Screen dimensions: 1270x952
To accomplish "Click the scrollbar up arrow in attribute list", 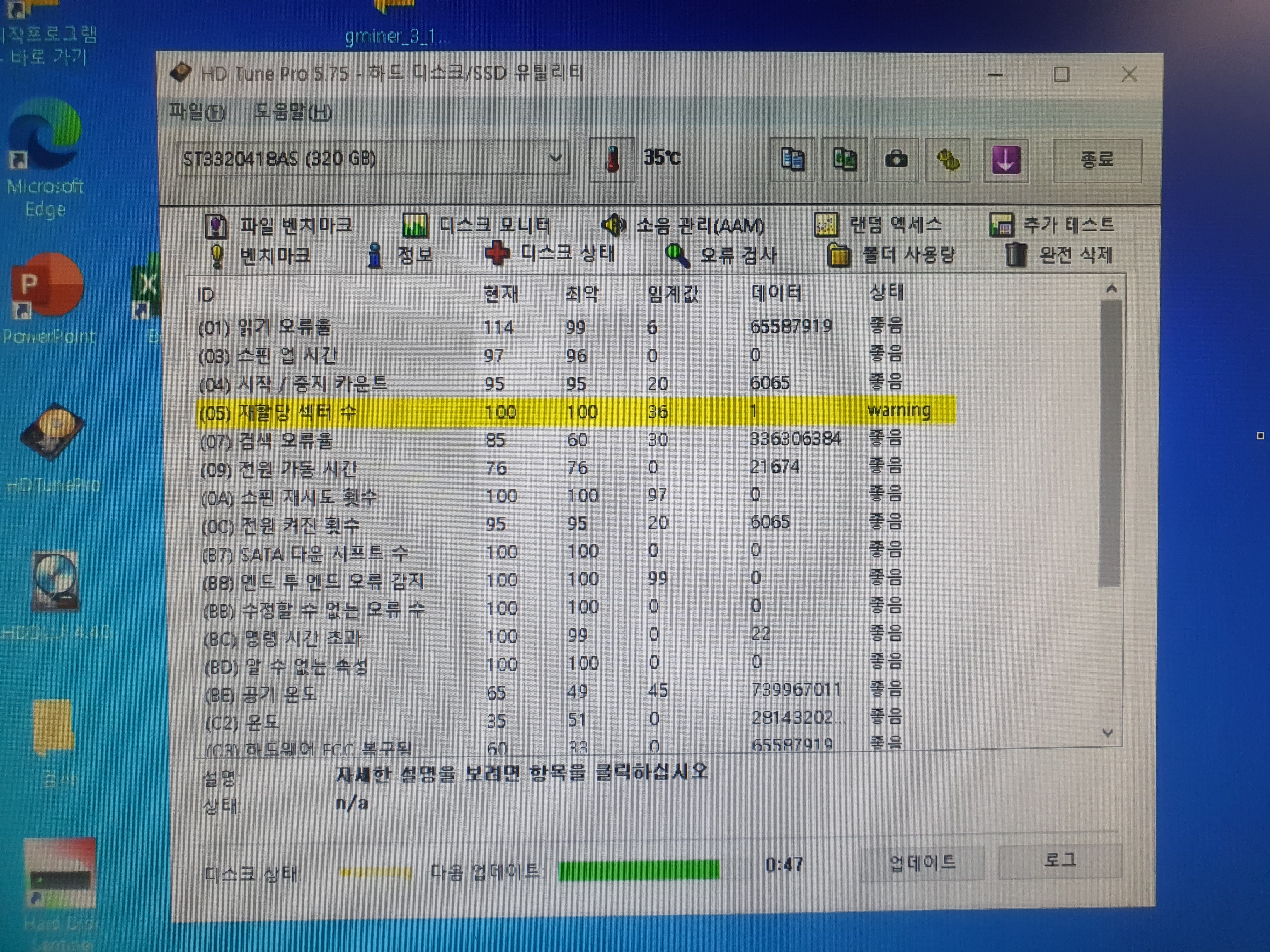I will [1112, 289].
